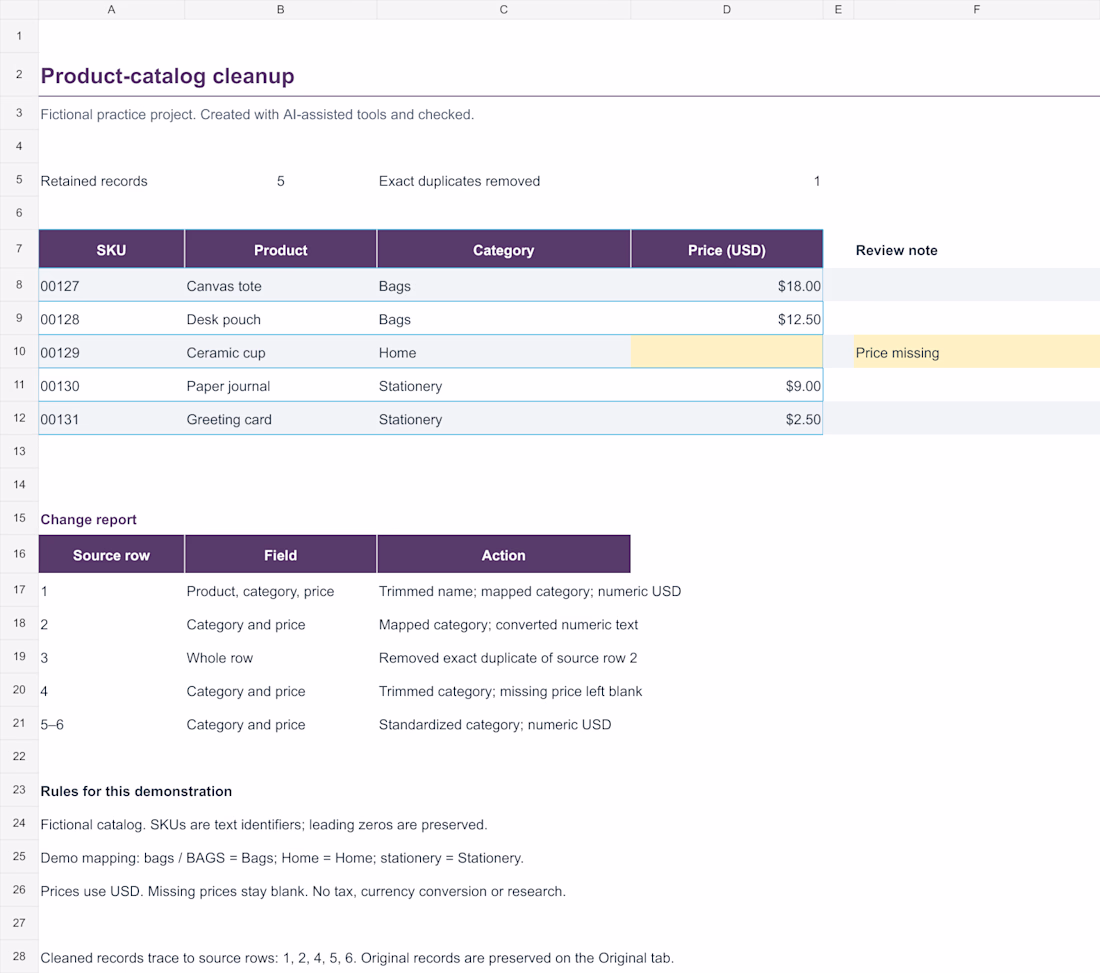Click 'Rules for this demonstration' heading
The height and width of the screenshot is (973, 1100).
pos(136,791)
